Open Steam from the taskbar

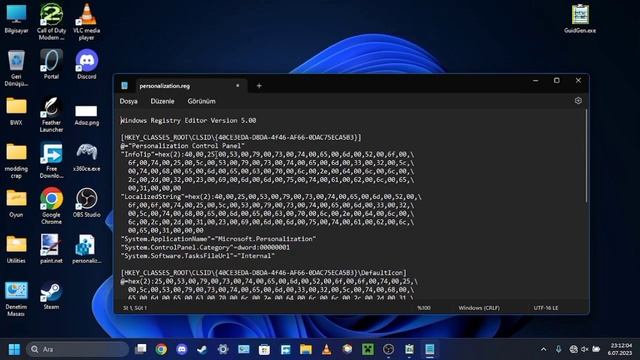[202, 349]
